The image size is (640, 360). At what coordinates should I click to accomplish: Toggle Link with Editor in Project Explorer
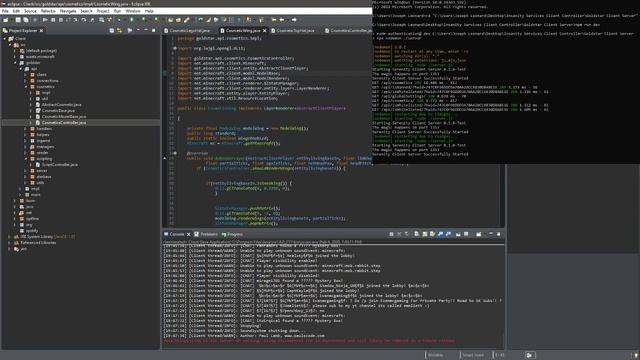click(119, 31)
